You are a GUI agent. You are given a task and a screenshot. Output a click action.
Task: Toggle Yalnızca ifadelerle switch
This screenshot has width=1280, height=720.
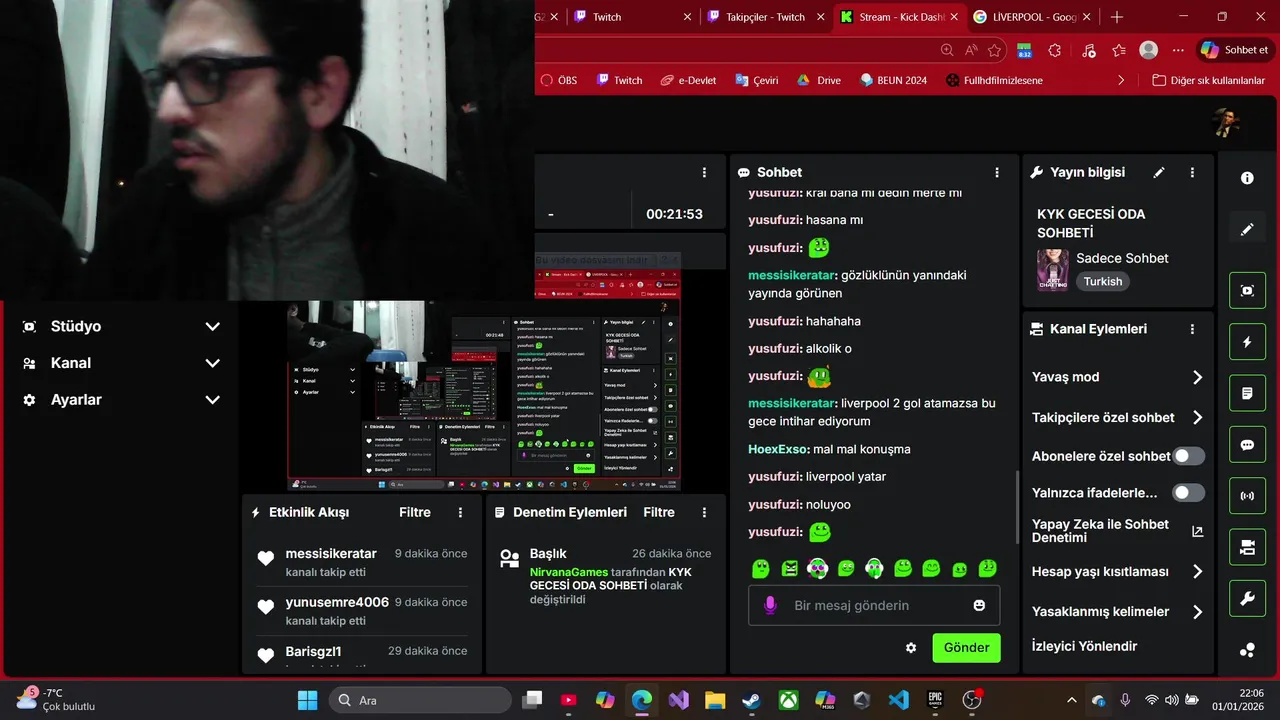(x=1188, y=493)
